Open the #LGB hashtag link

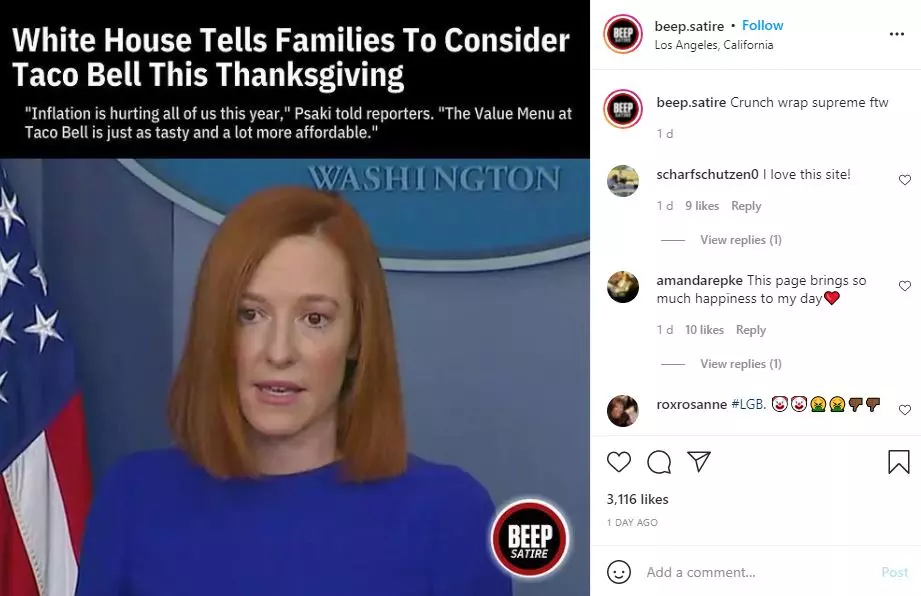tap(748, 404)
